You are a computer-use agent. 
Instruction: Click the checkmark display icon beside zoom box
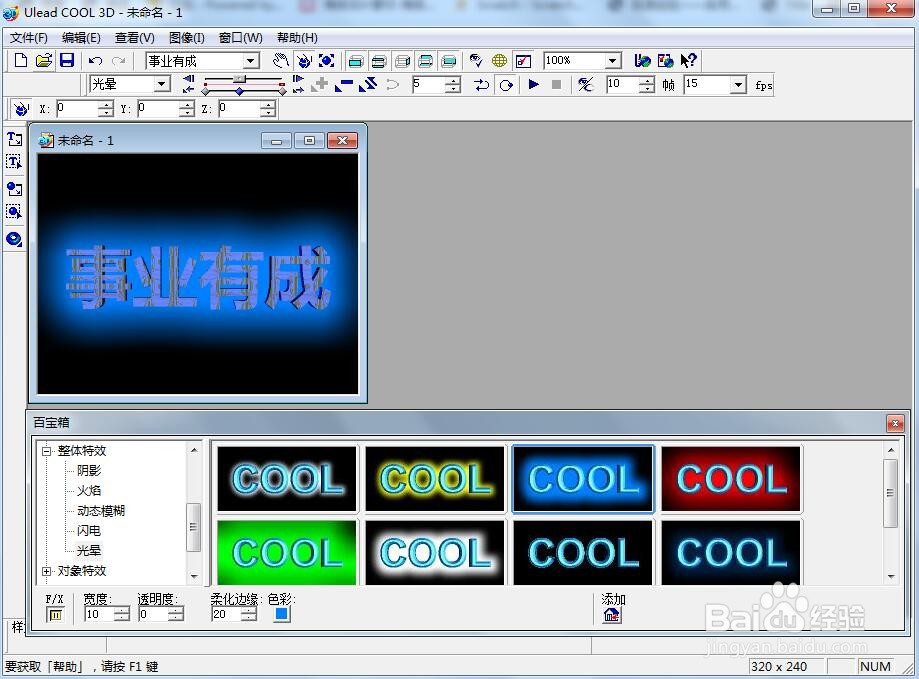(x=523, y=61)
